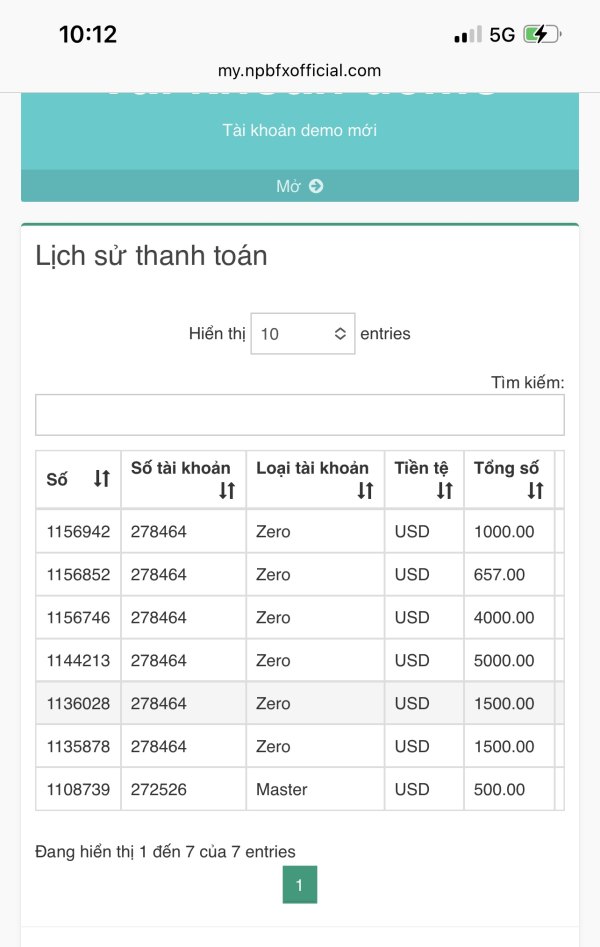This screenshot has width=600, height=947.
Task: Tap the Tài khoản demo mới banner text
Action: coord(300,130)
